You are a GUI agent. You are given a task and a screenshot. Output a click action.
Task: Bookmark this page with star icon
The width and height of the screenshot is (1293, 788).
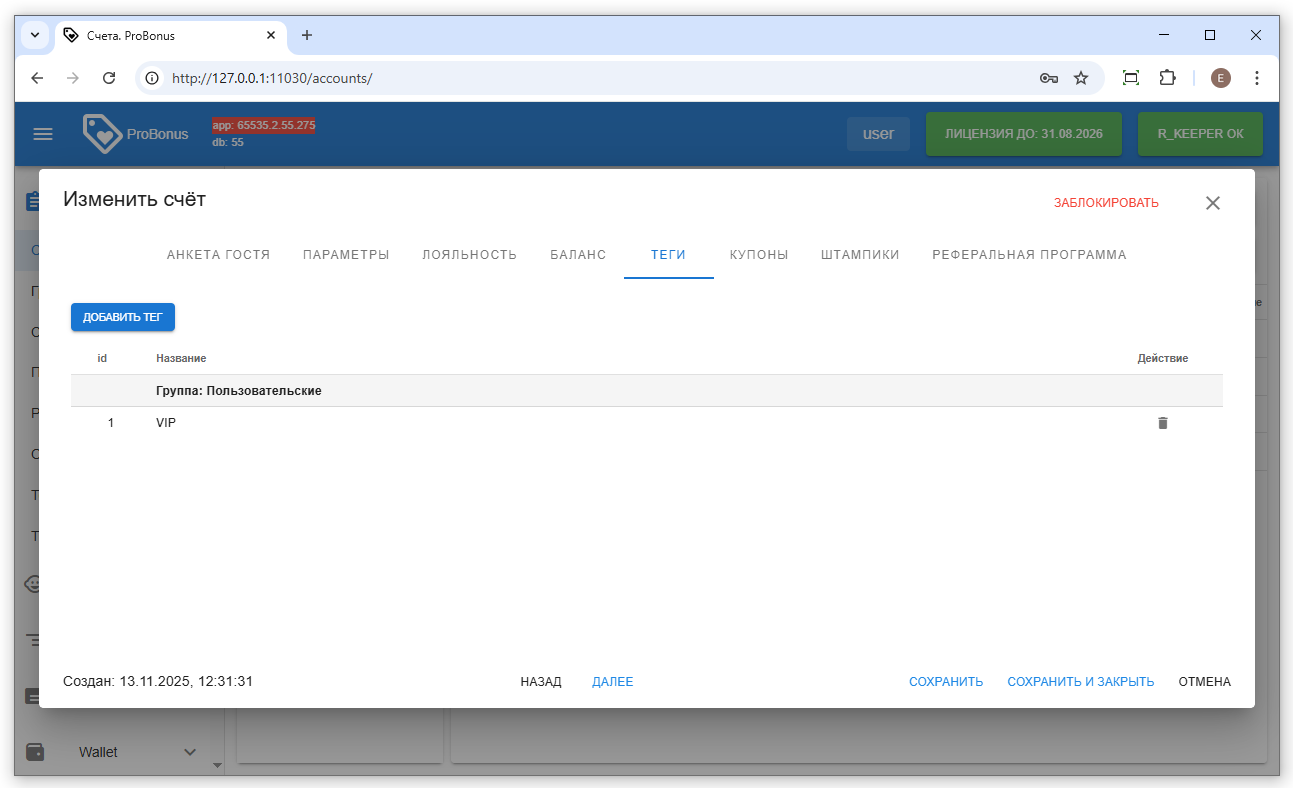[x=1080, y=78]
